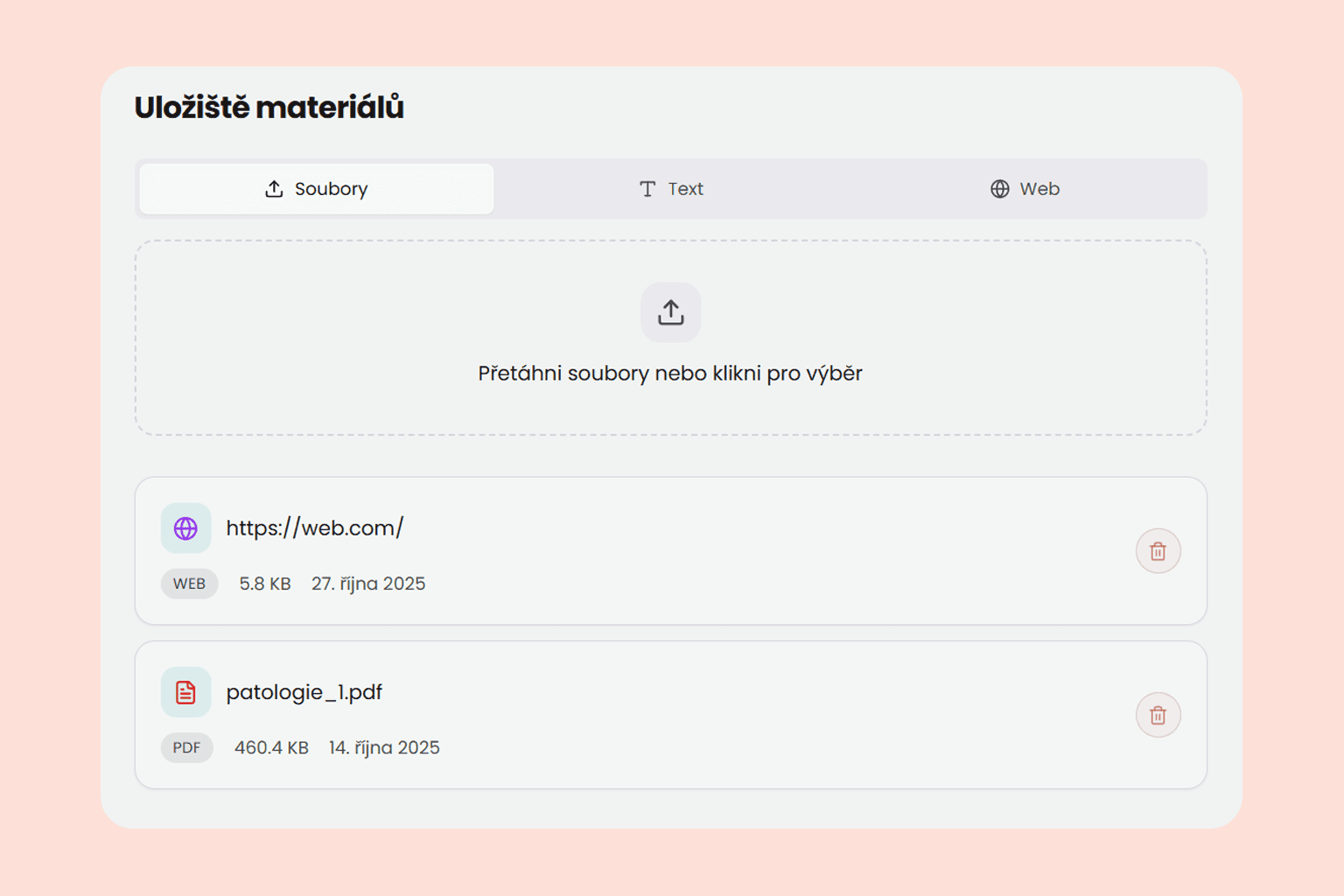1344x896 pixels.
Task: Click the 460.4 KB file size label
Action: coord(271,748)
